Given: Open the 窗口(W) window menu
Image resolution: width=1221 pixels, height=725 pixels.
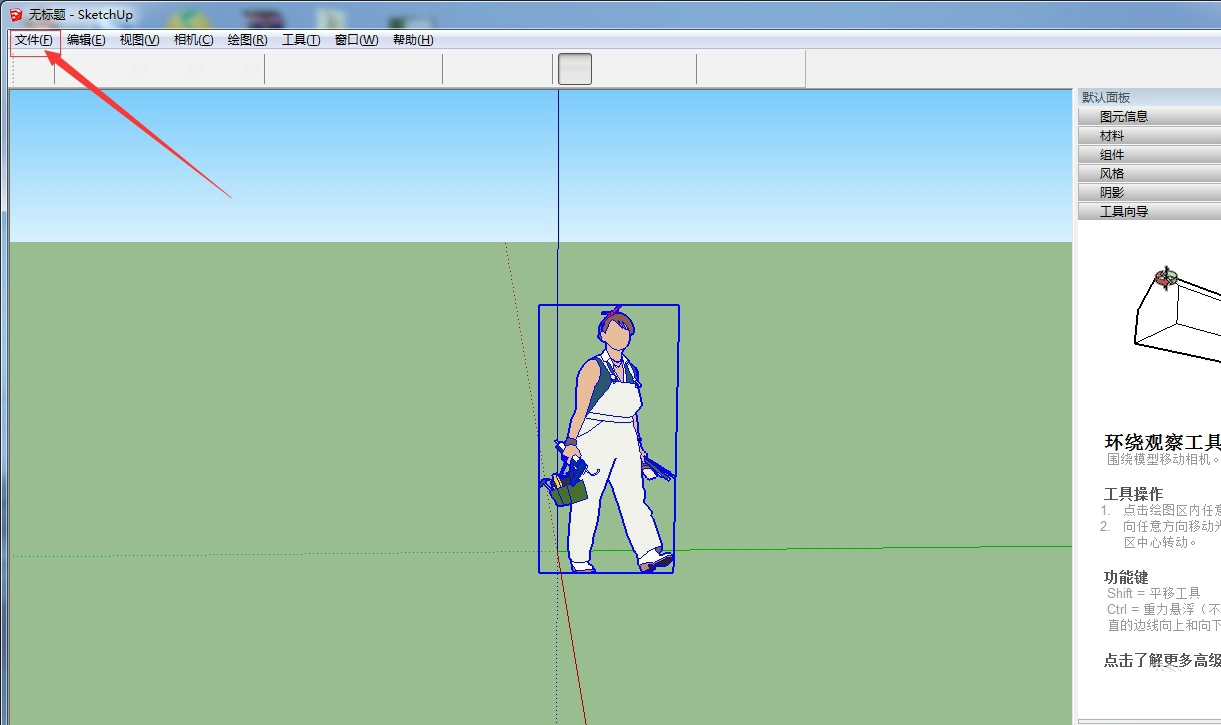Looking at the screenshot, I should coord(356,40).
